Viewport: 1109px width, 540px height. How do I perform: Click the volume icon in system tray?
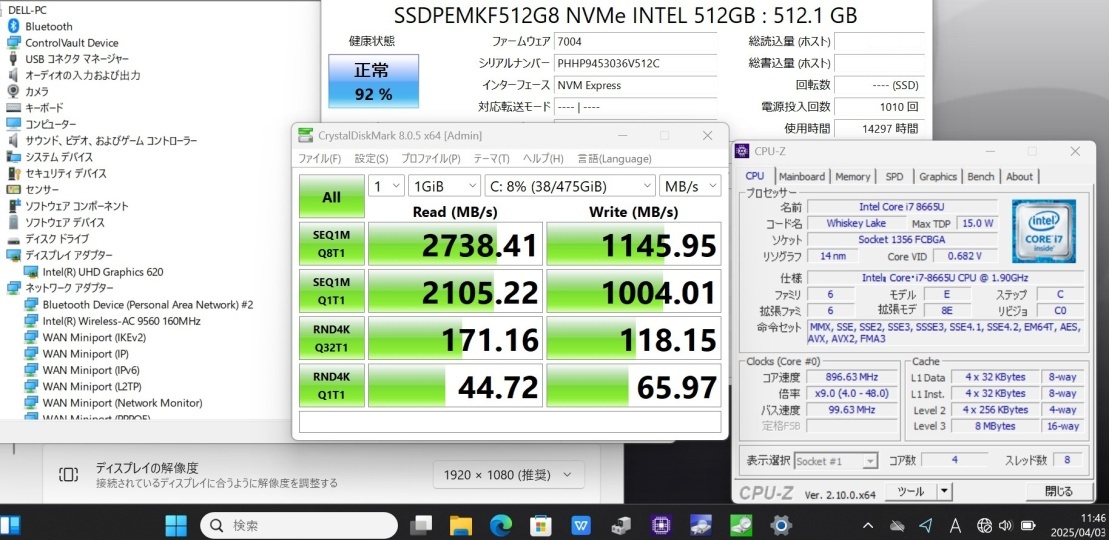click(x=1005, y=526)
